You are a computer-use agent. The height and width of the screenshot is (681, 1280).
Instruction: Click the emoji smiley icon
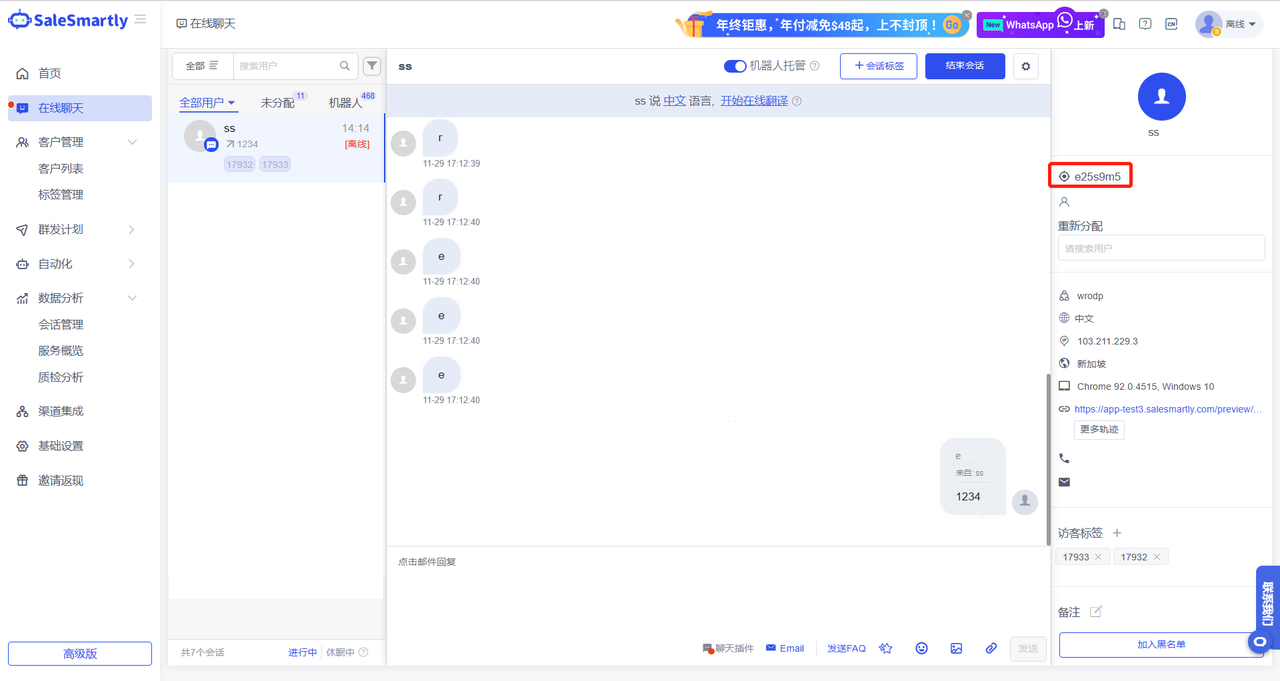point(921,648)
